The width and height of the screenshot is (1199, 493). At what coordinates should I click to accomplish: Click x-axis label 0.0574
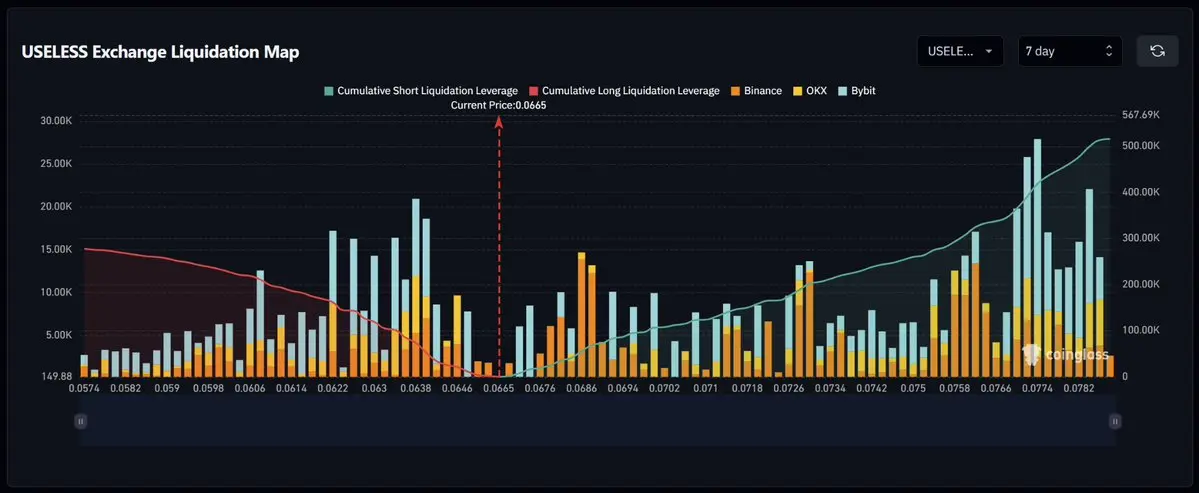click(83, 388)
